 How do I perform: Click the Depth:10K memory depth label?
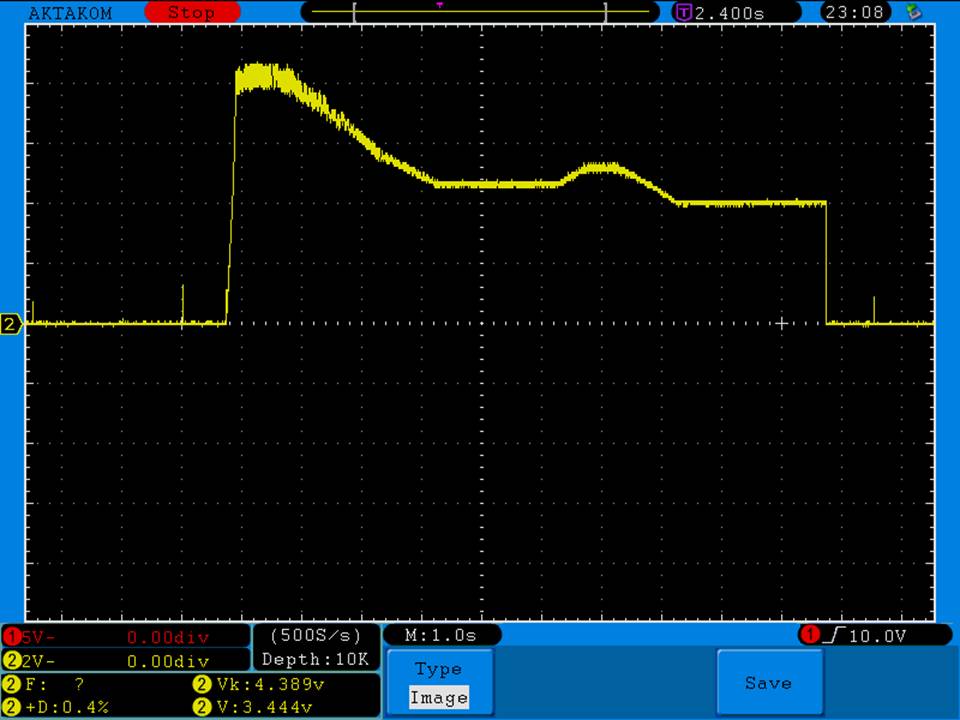[315, 660]
